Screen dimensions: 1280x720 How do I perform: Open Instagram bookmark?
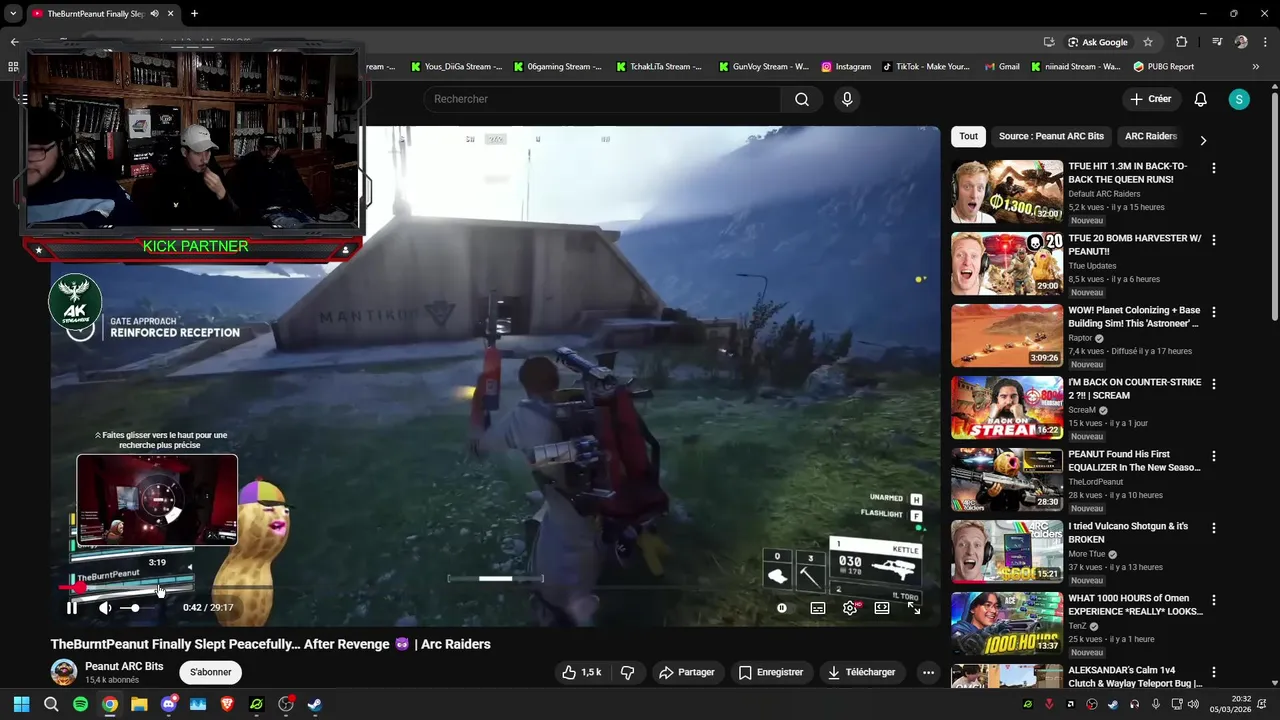pos(846,67)
